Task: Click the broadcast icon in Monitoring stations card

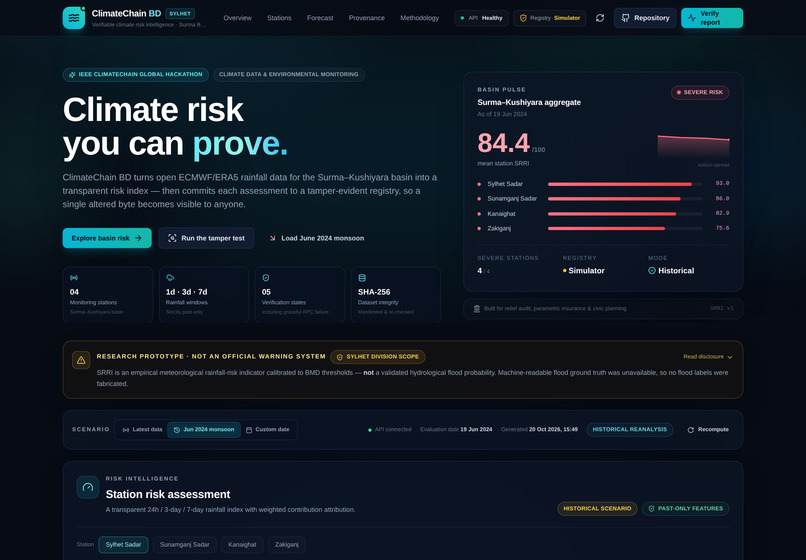Action: [74, 278]
